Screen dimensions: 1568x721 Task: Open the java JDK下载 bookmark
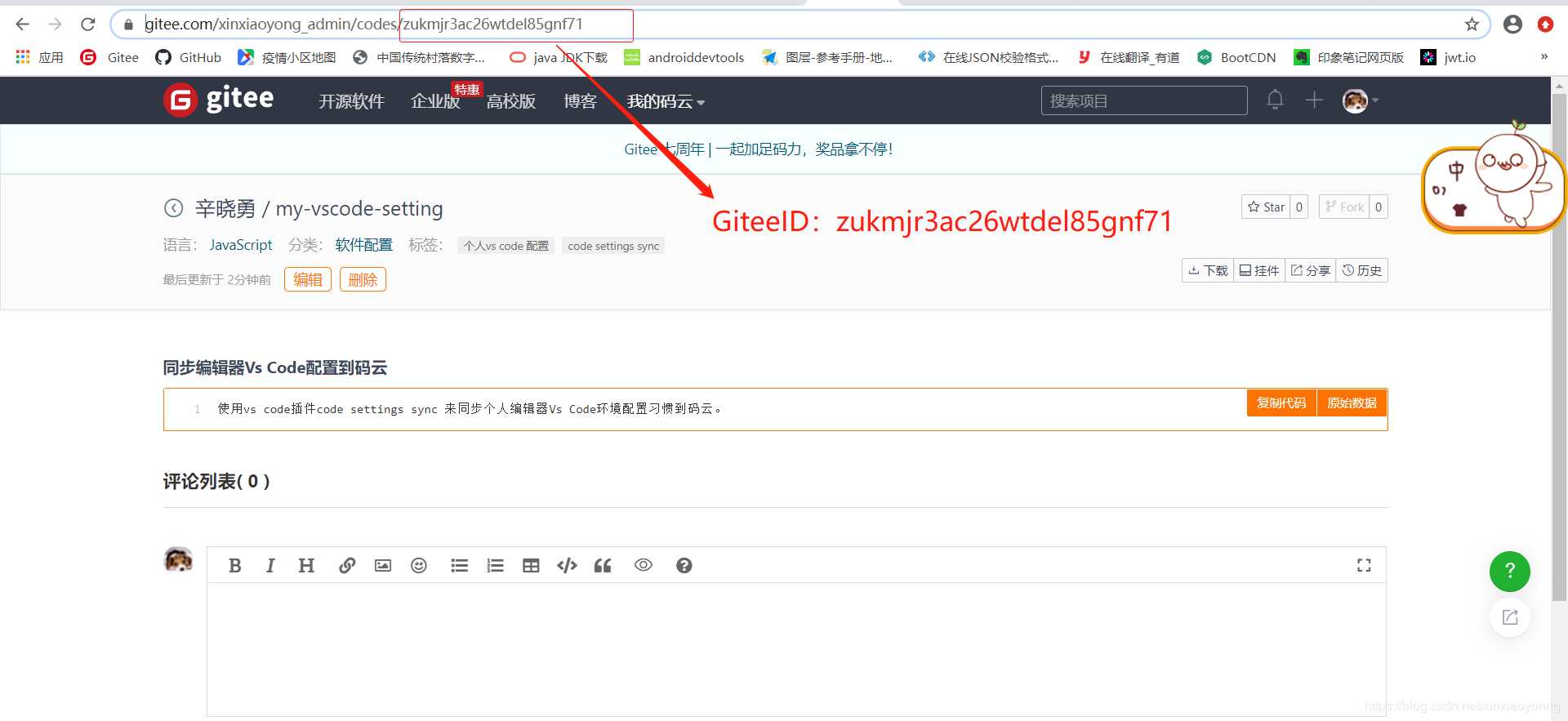point(559,57)
